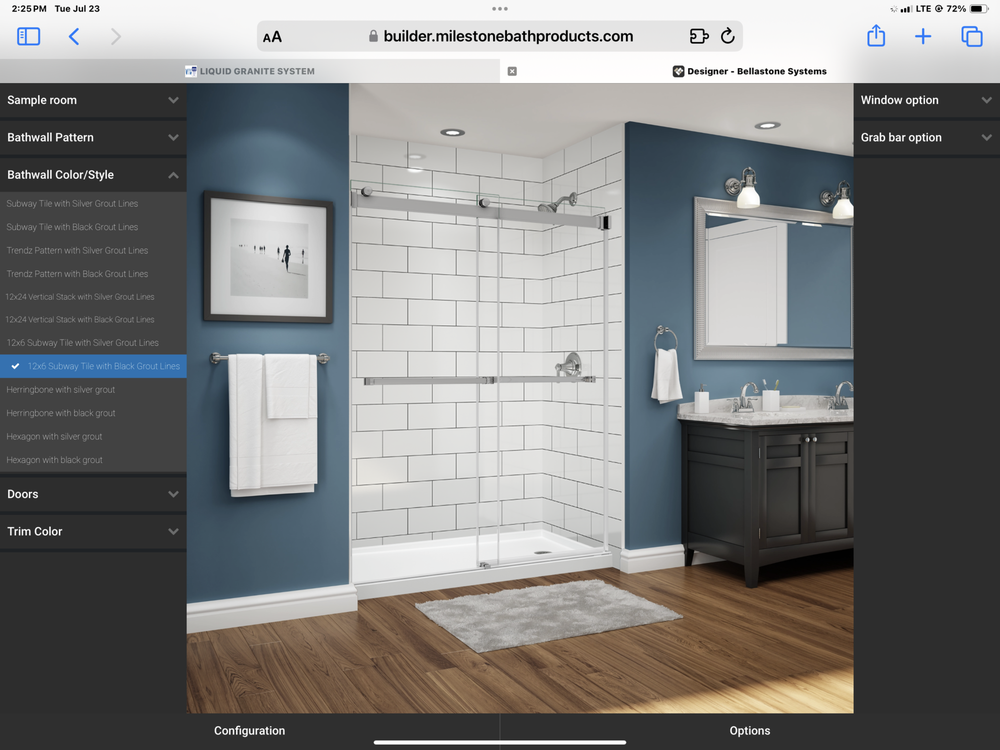Choose Herringbone with black grout
Screen dimensions: 1000x750
pyautogui.click(x=61, y=413)
